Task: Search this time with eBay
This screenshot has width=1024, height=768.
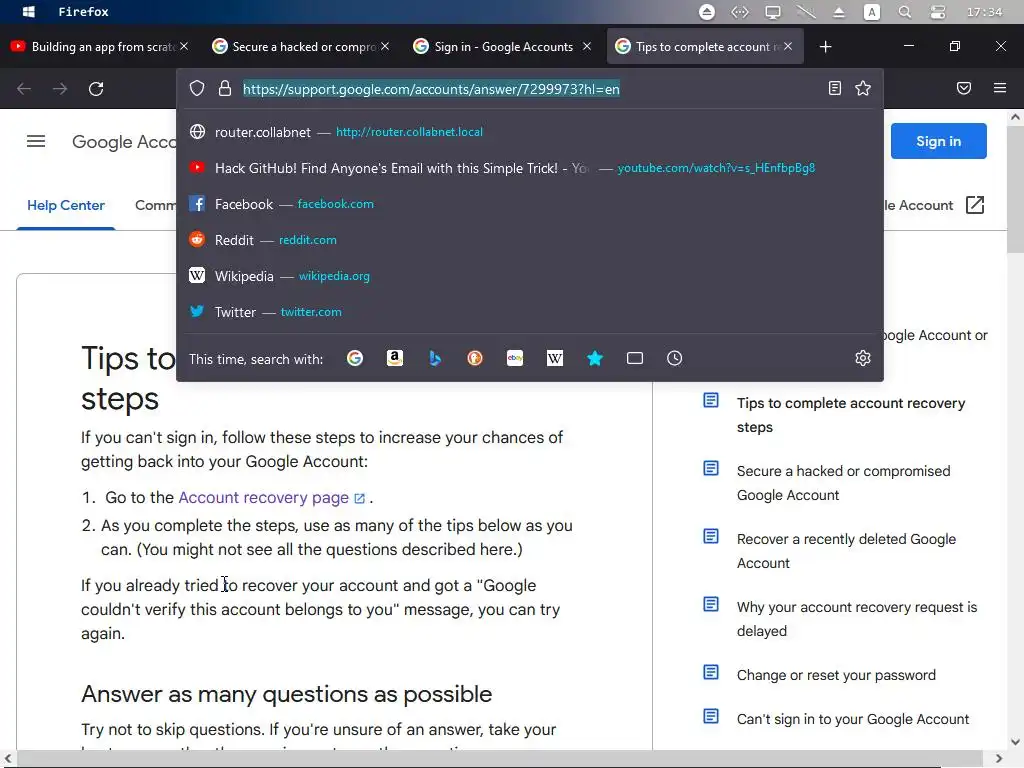Action: pos(515,358)
